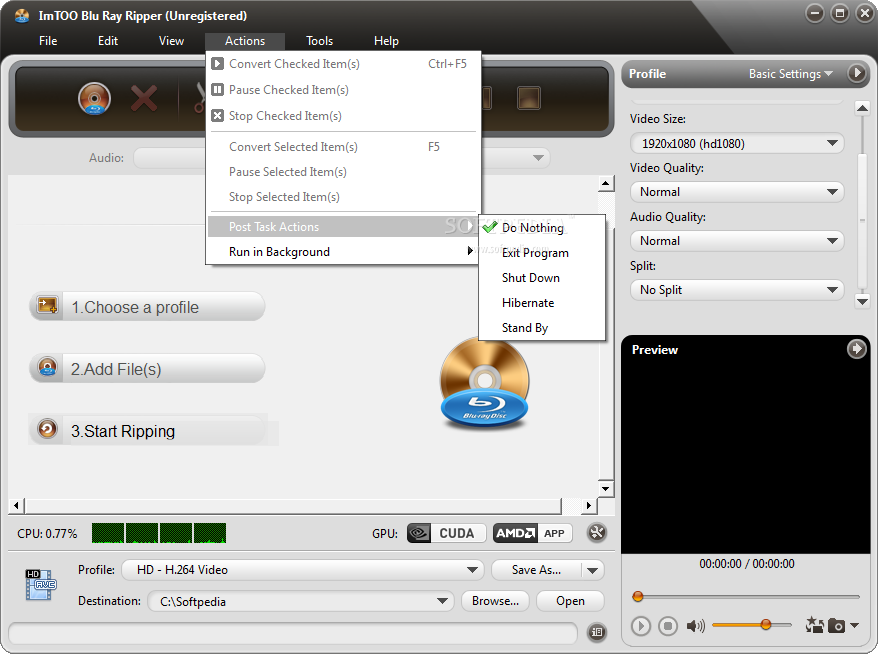Expand the Save As arrow dropdown
This screenshot has height=654, width=878.
(592, 571)
